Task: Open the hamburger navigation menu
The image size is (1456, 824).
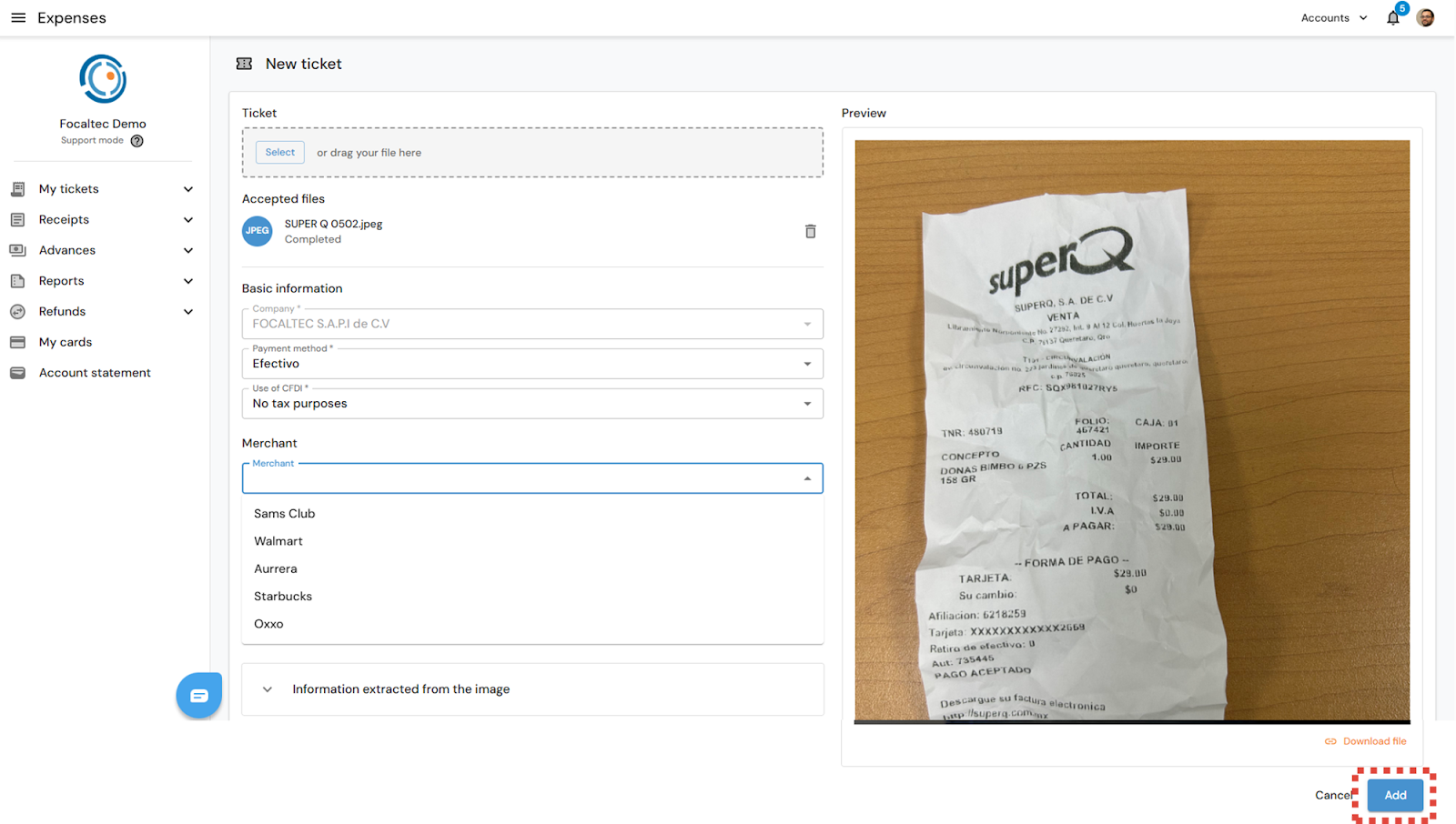Action: 18,18
